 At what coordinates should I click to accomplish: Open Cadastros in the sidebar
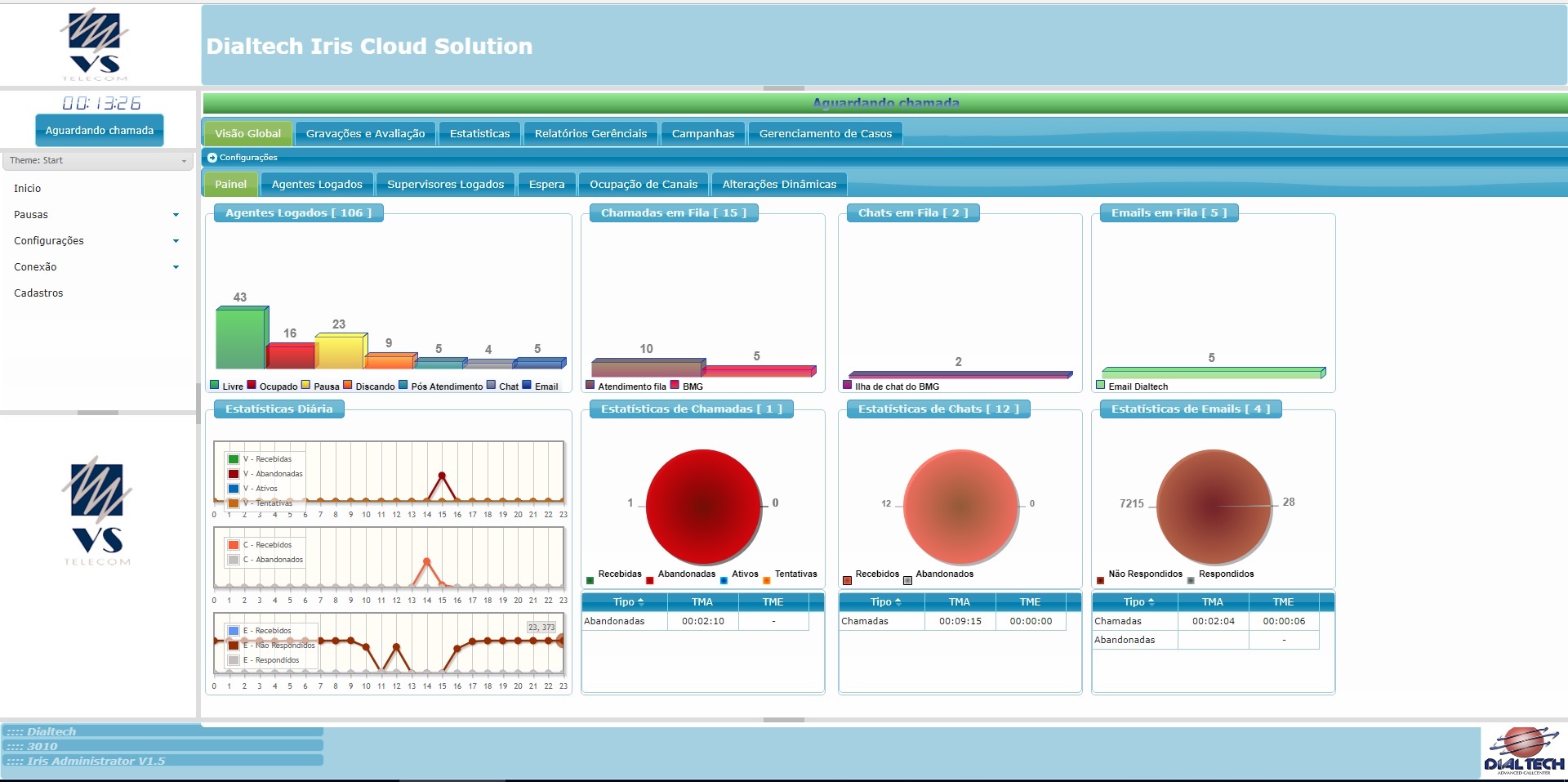point(38,293)
